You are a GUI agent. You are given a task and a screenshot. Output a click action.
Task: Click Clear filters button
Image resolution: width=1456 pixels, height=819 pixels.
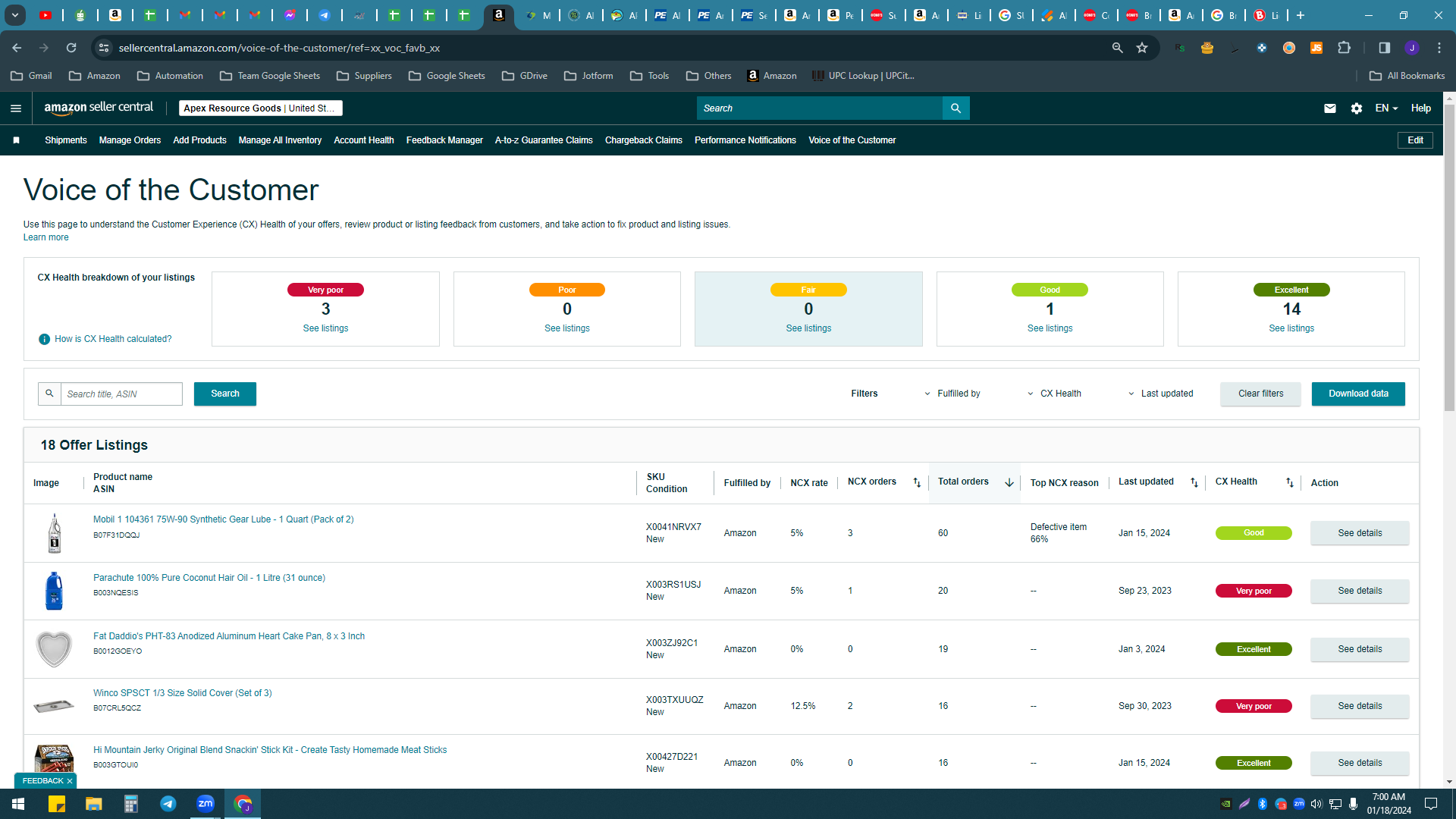pos(1260,394)
